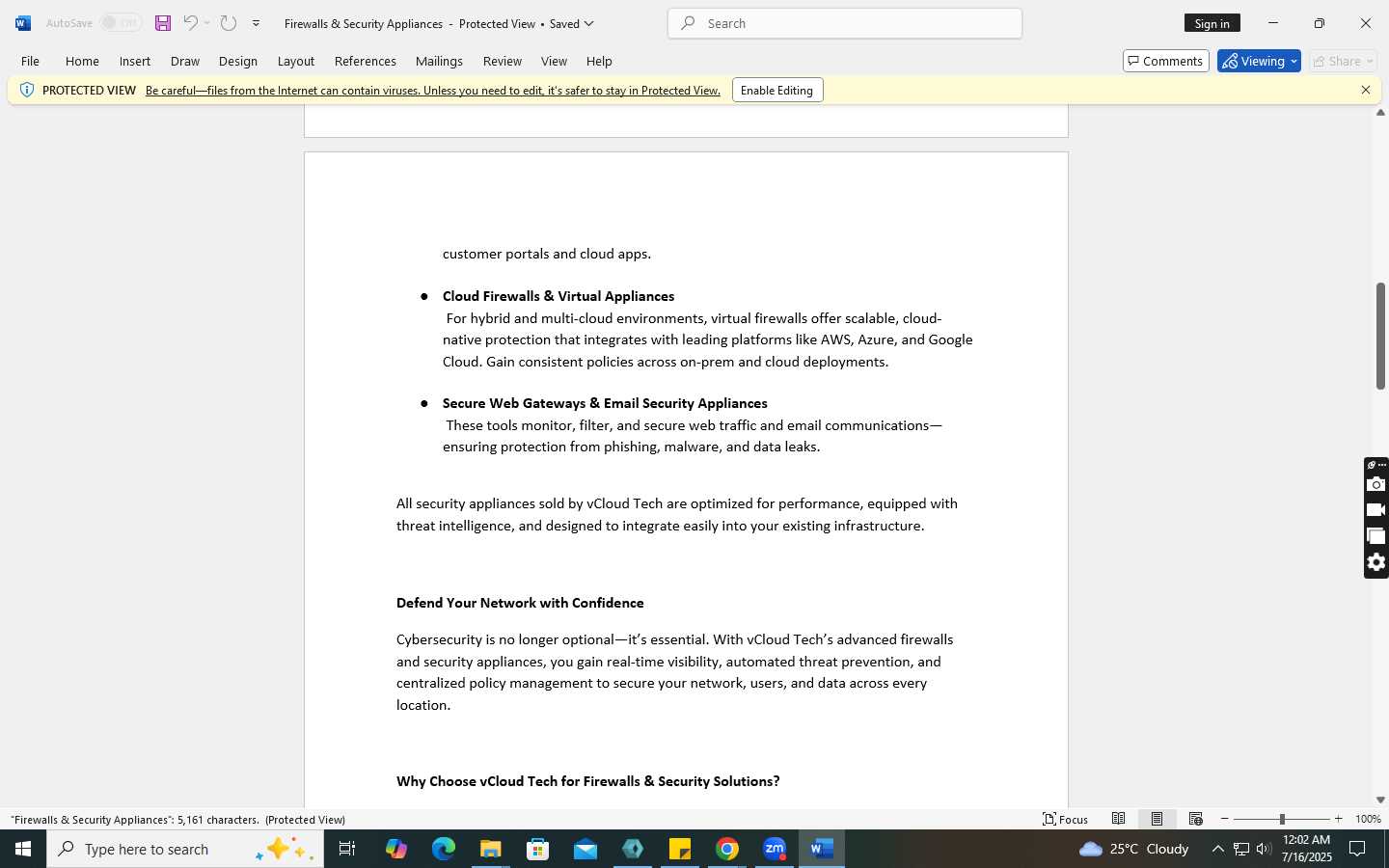Click the Sign in button

1212,23
